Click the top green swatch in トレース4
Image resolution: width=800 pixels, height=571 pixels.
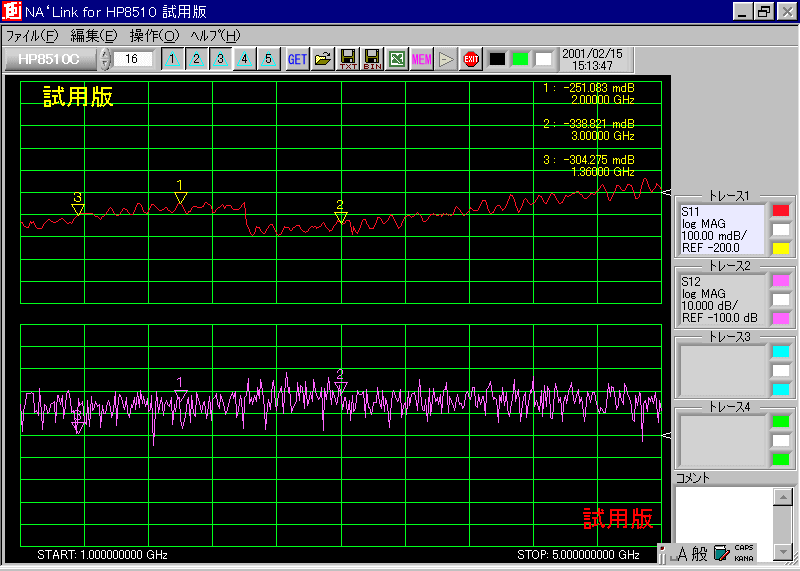point(781,421)
